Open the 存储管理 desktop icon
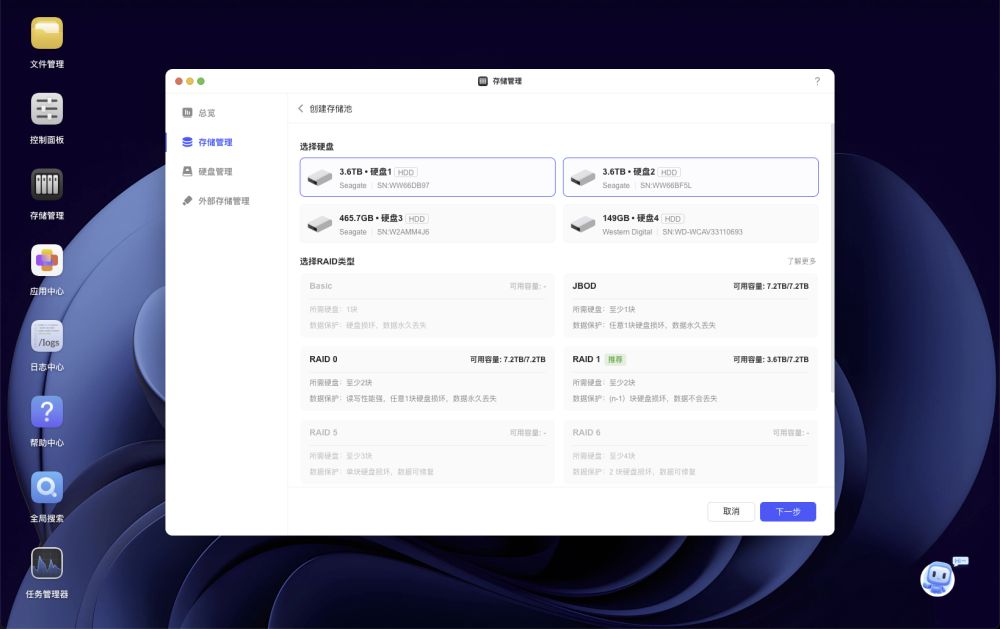 (47, 185)
